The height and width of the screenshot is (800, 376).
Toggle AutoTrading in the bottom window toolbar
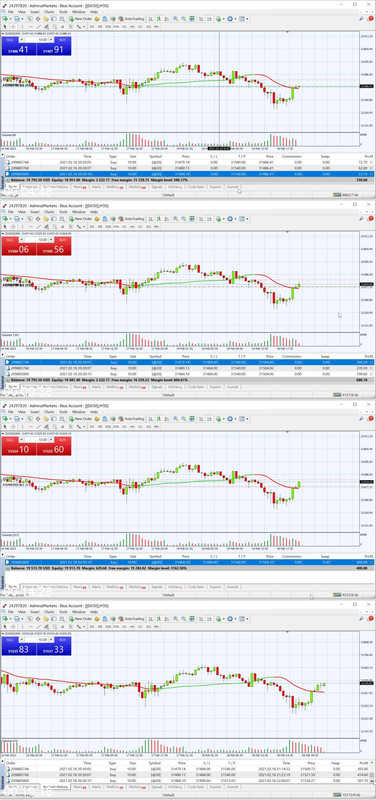[x=131, y=618]
